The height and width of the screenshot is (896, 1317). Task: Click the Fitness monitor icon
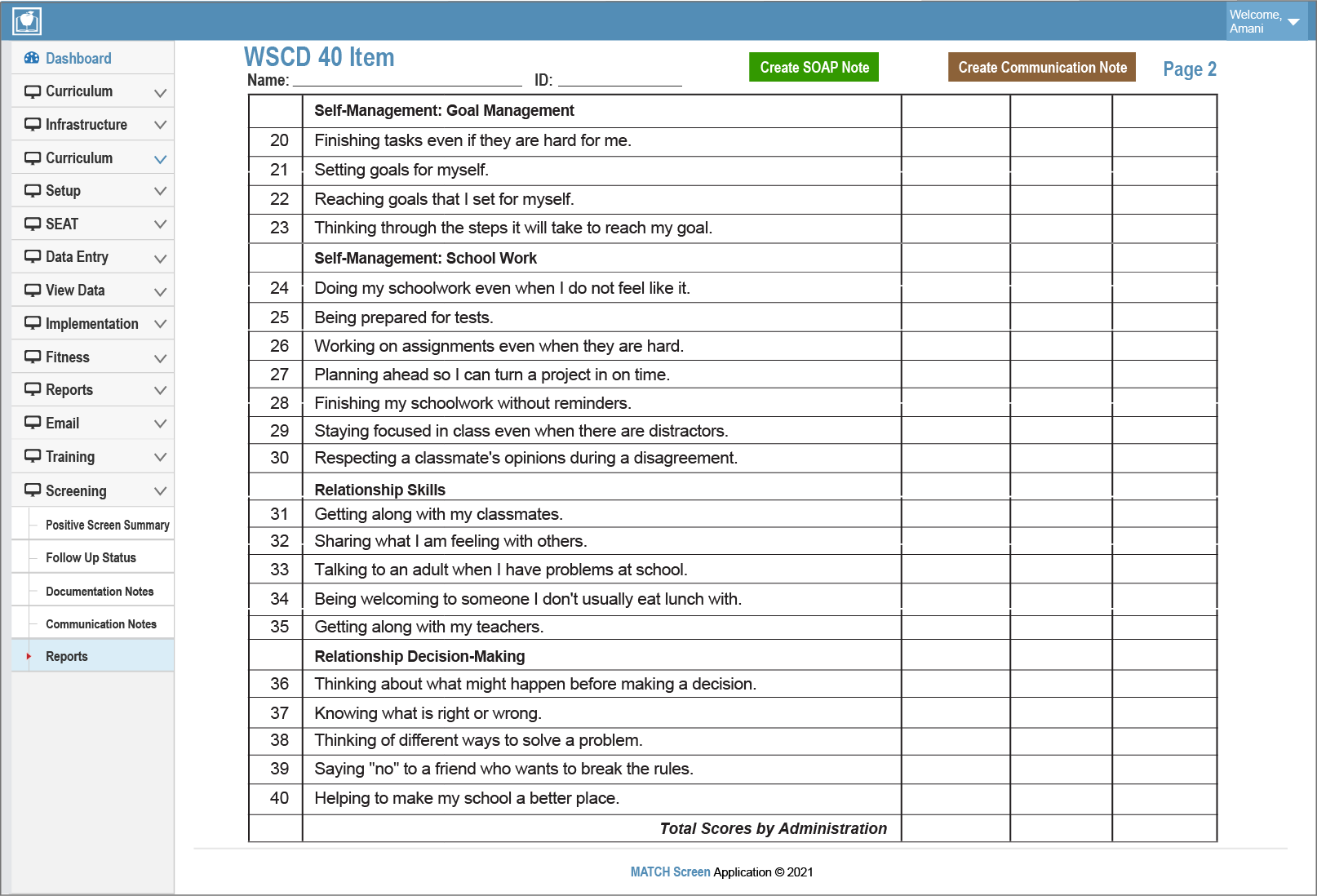point(32,357)
